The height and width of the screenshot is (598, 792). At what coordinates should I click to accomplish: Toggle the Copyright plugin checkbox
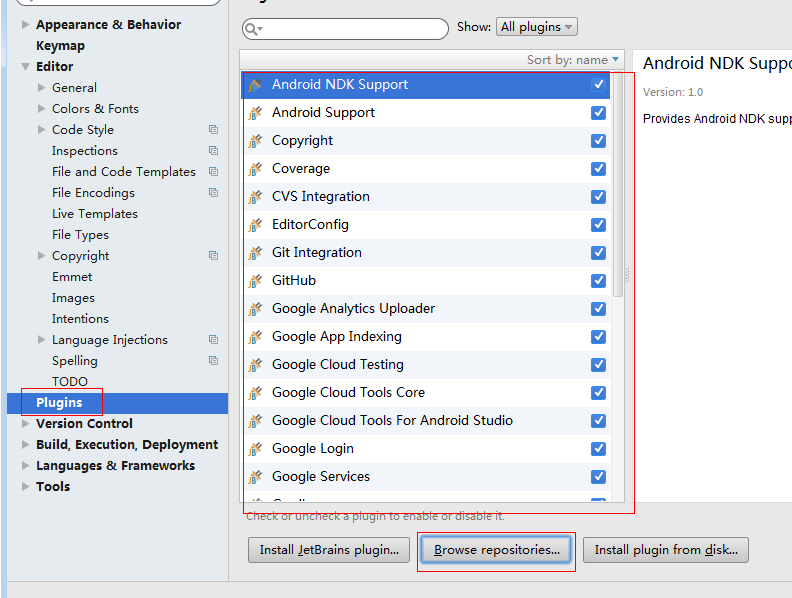pos(599,140)
